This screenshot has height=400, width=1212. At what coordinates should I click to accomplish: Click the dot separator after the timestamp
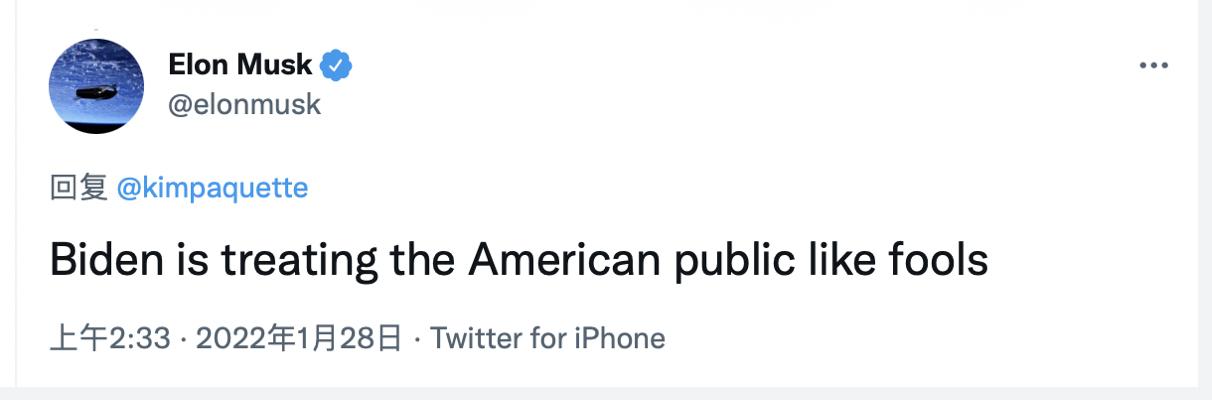tap(182, 339)
